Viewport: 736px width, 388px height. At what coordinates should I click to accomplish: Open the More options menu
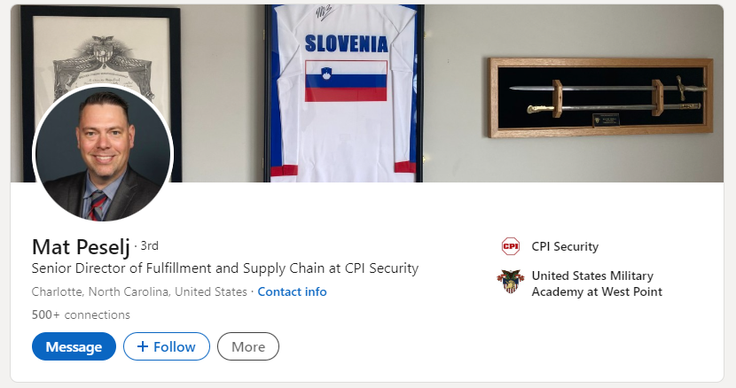(x=248, y=347)
